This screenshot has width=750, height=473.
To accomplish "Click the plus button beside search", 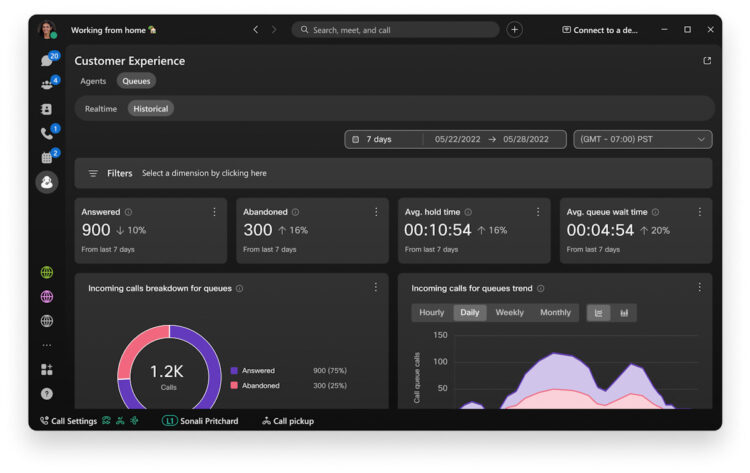I will click(x=514, y=30).
